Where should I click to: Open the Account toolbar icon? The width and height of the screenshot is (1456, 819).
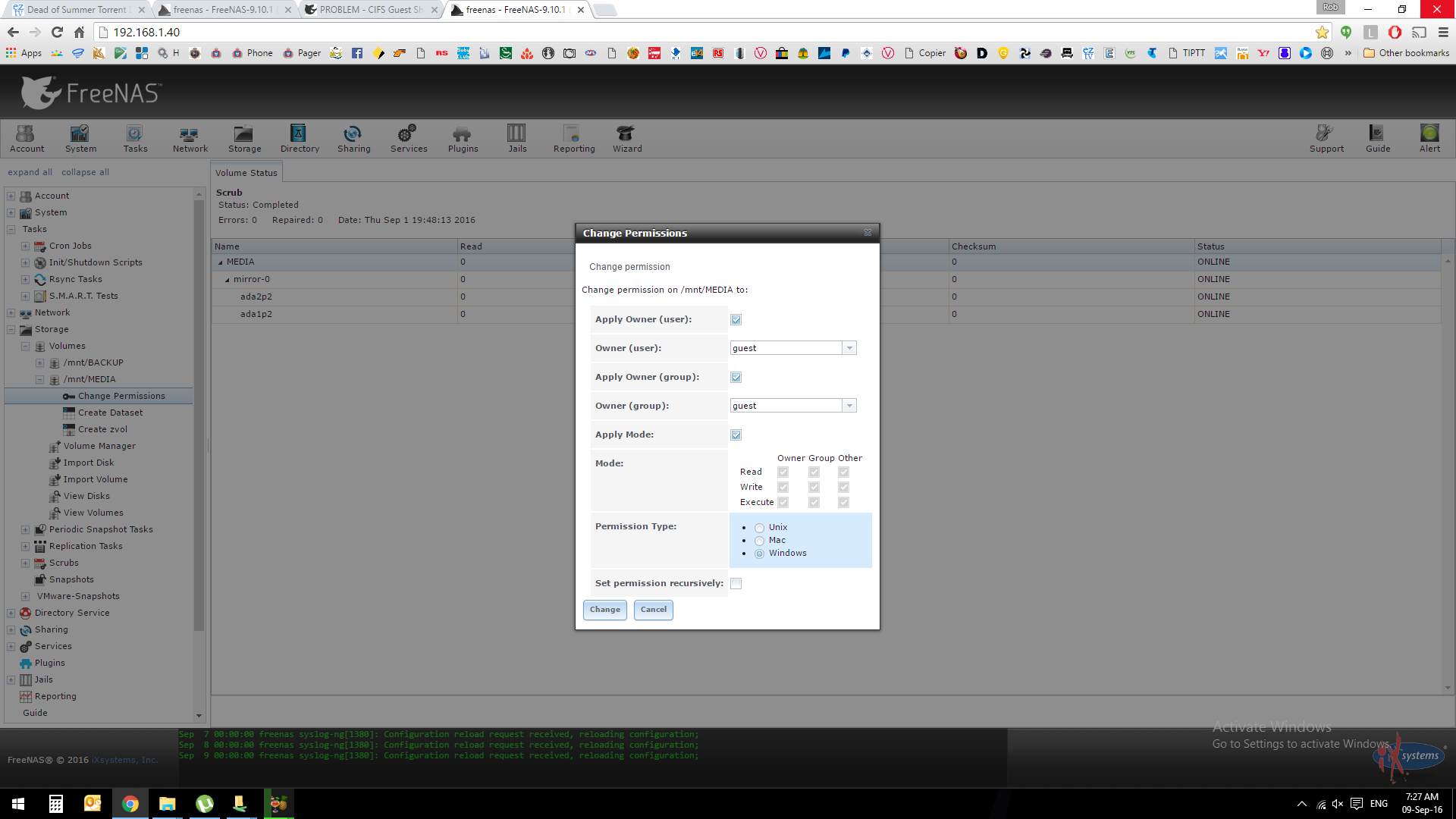[27, 139]
